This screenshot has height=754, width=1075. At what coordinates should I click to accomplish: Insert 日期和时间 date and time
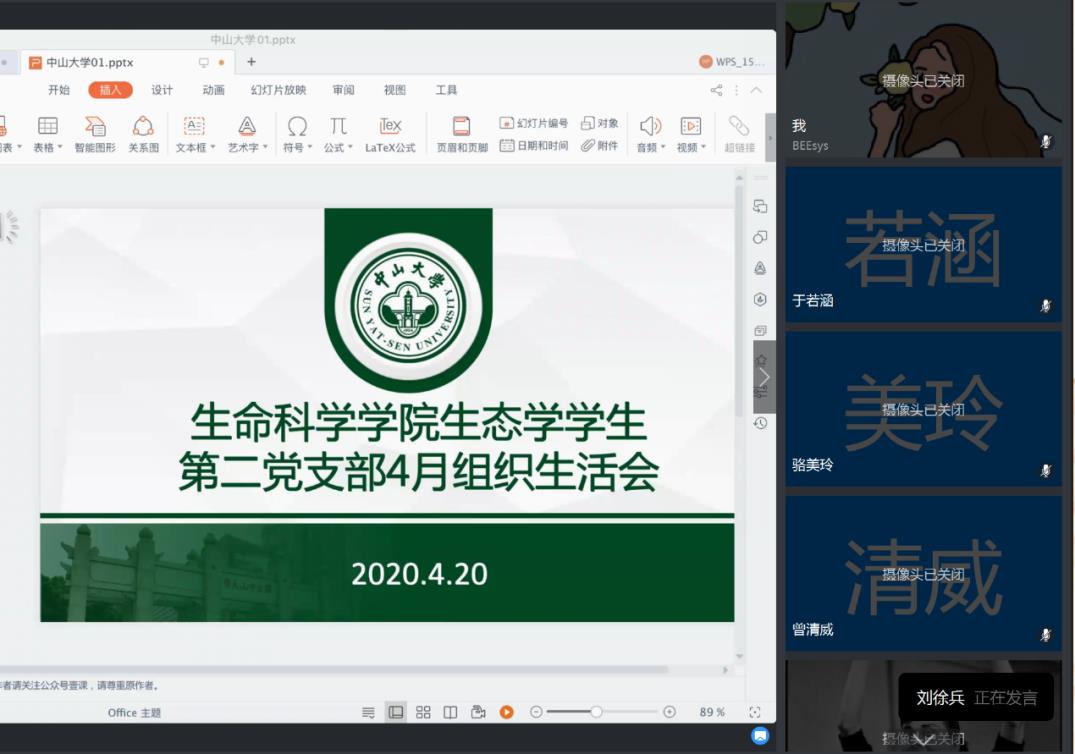pos(534,146)
